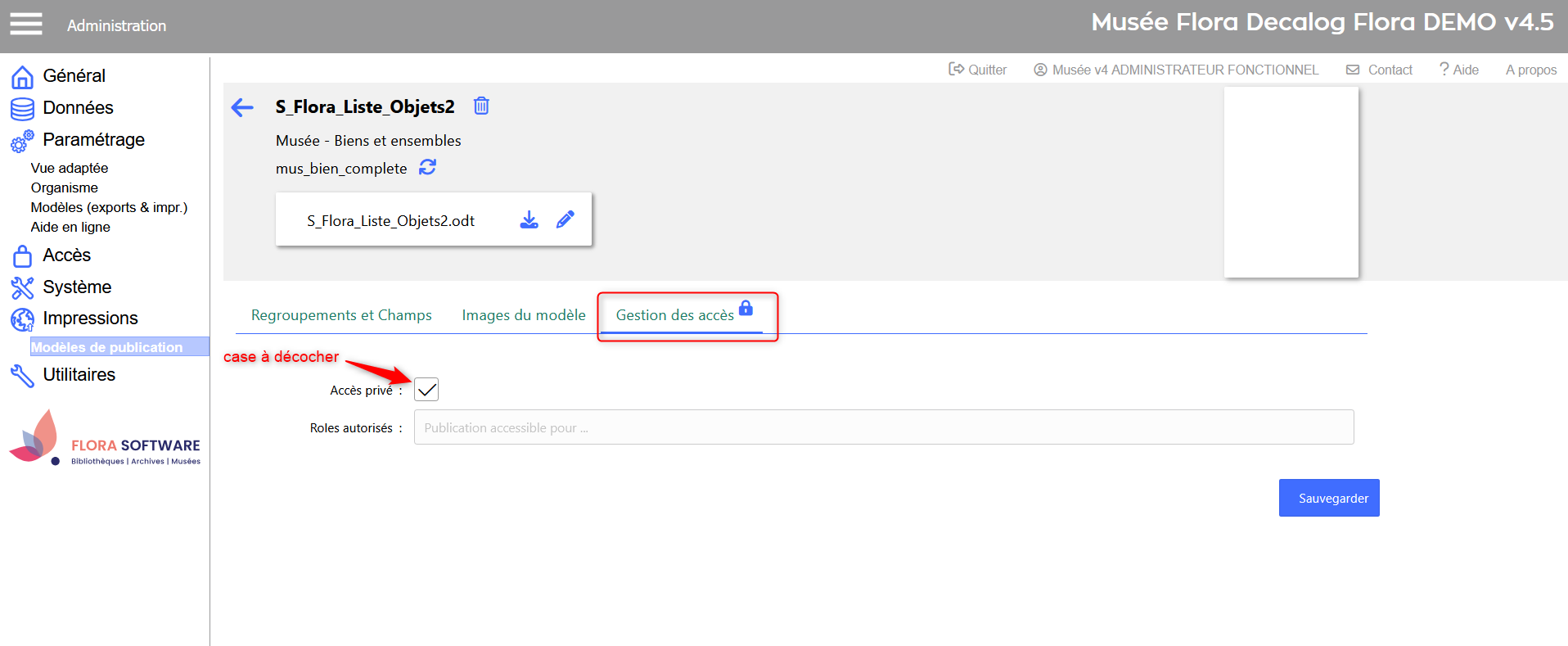Edit the odt file with pencil icon
The height and width of the screenshot is (646, 1568).
565,219
